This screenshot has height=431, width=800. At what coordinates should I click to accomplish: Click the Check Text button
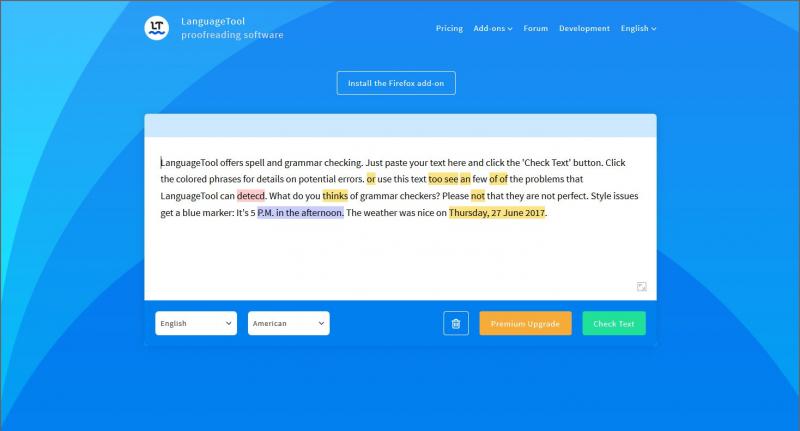point(614,323)
